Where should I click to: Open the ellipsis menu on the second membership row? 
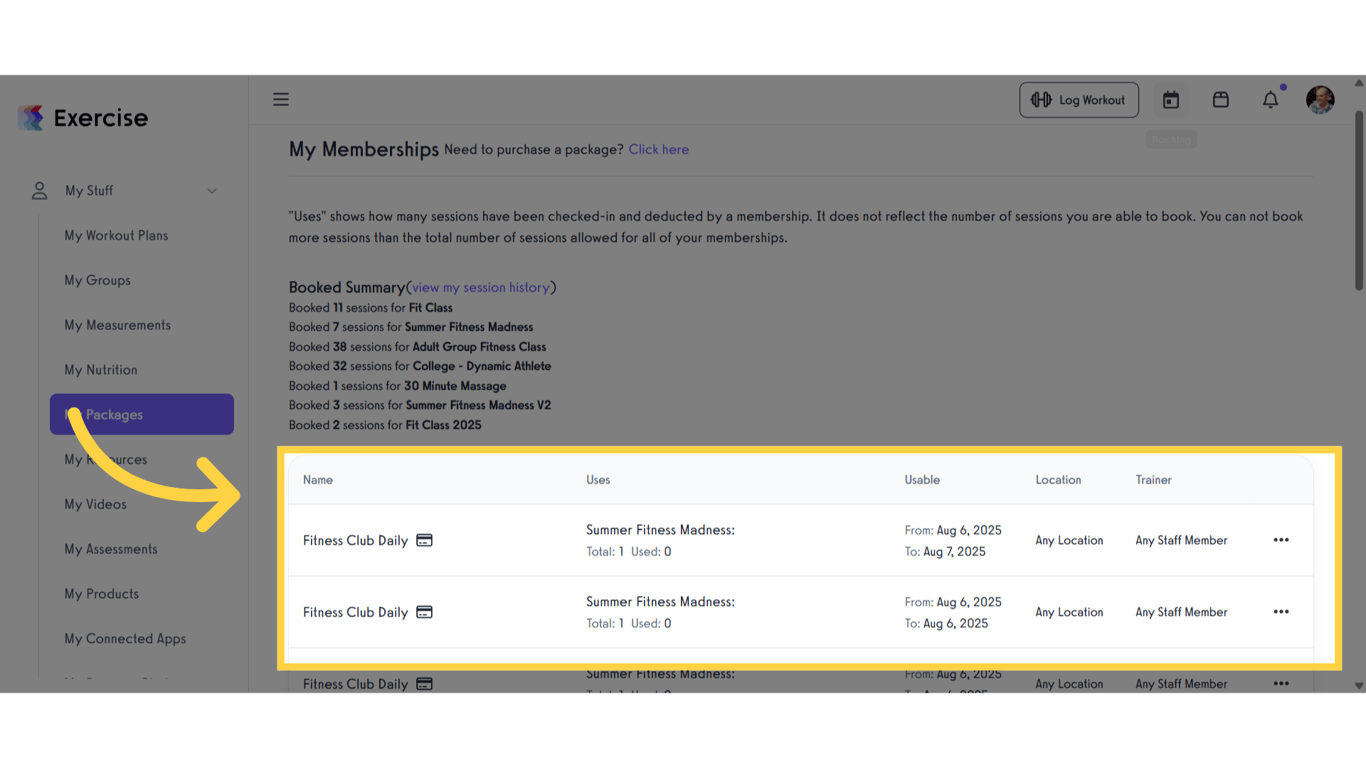1281,611
